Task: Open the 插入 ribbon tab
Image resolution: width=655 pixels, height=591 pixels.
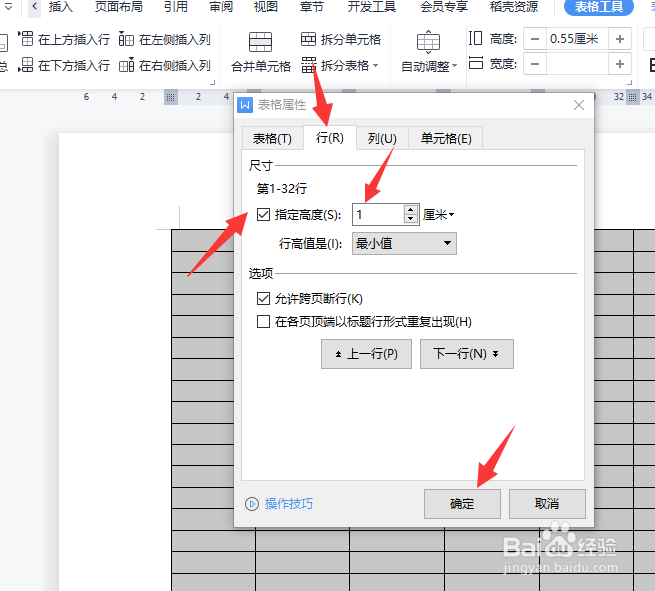Action: tap(61, 7)
